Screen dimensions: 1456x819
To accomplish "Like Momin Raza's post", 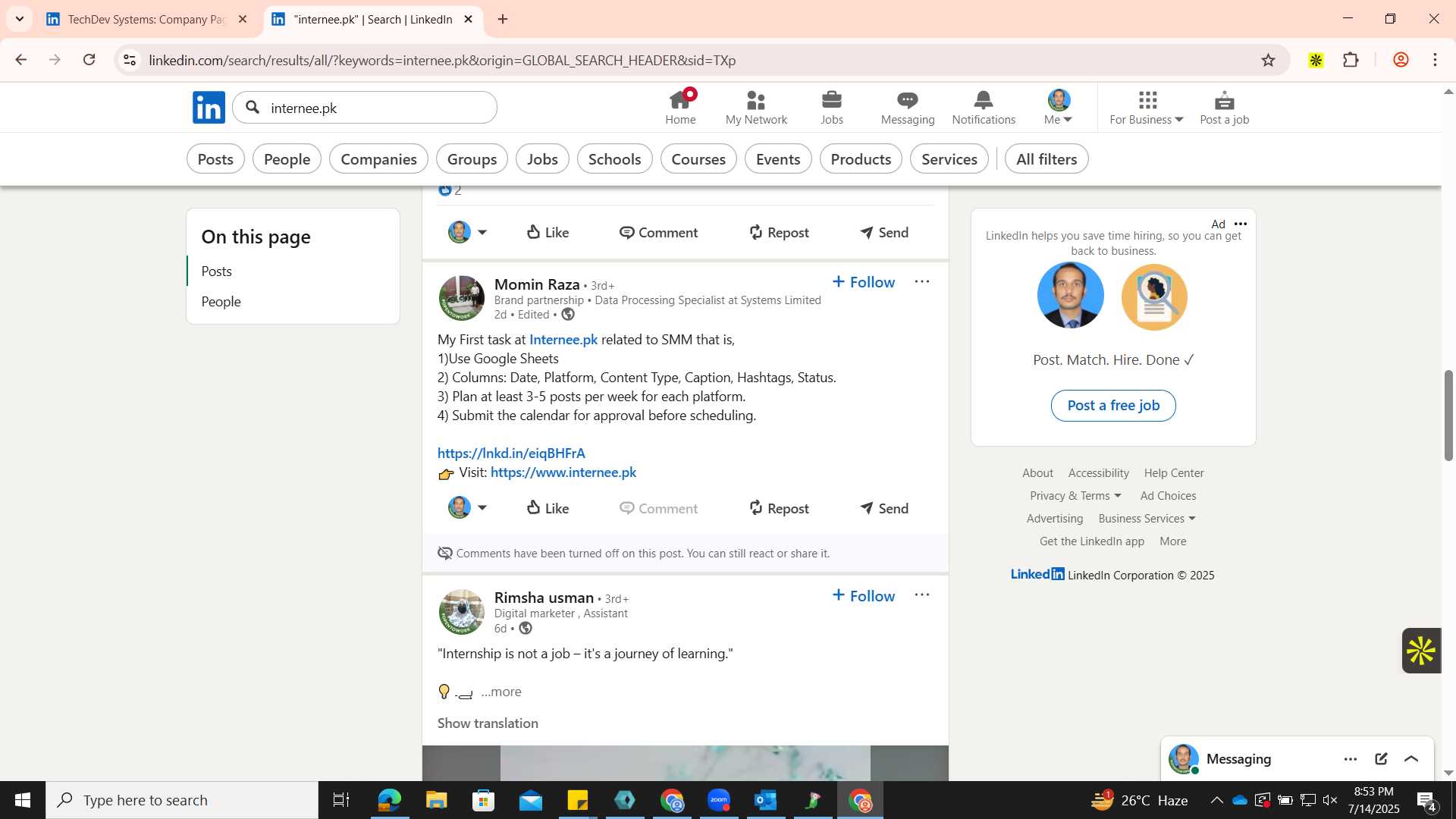I will pyautogui.click(x=548, y=508).
